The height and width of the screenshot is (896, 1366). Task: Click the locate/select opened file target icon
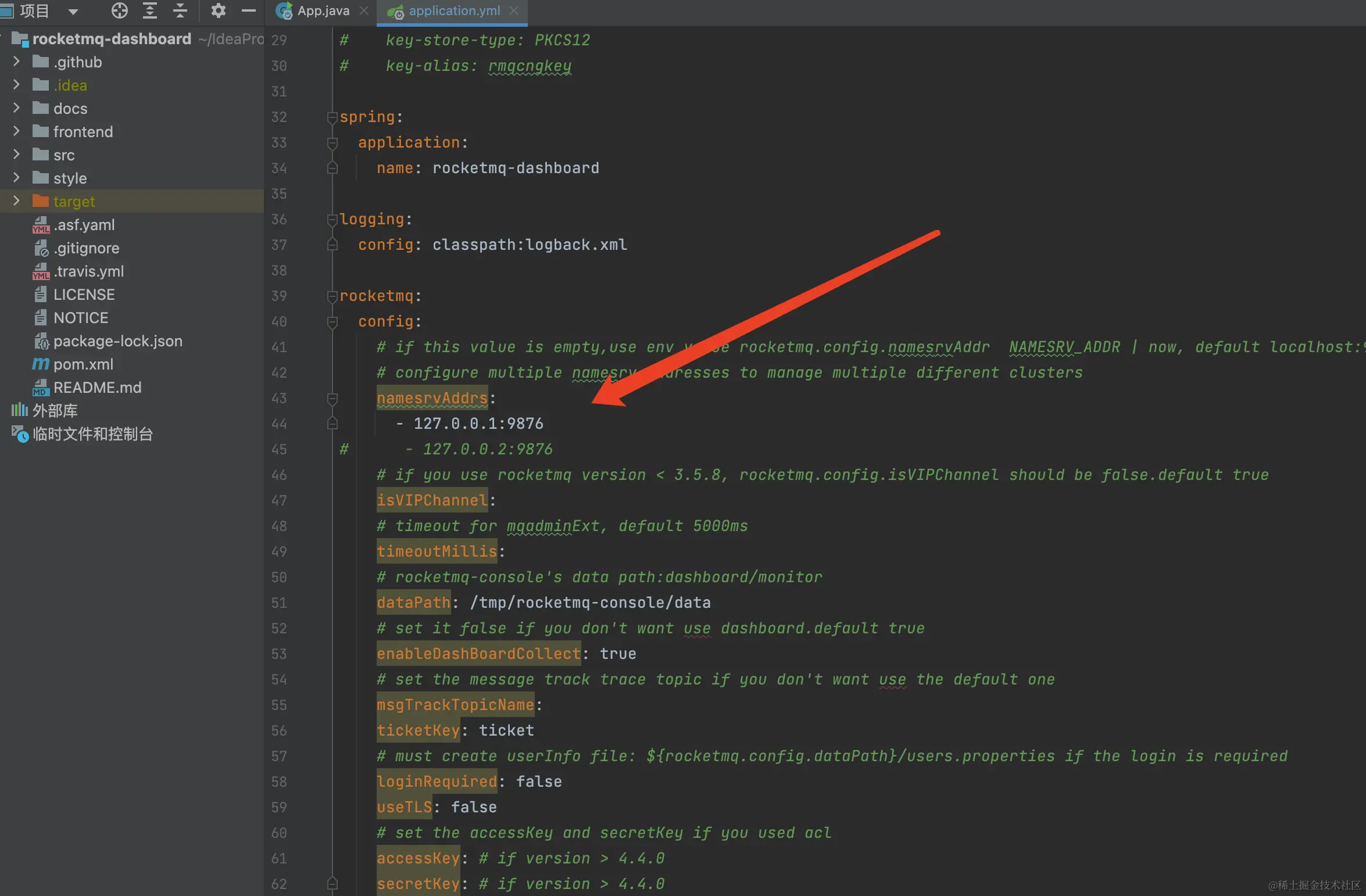point(119,10)
